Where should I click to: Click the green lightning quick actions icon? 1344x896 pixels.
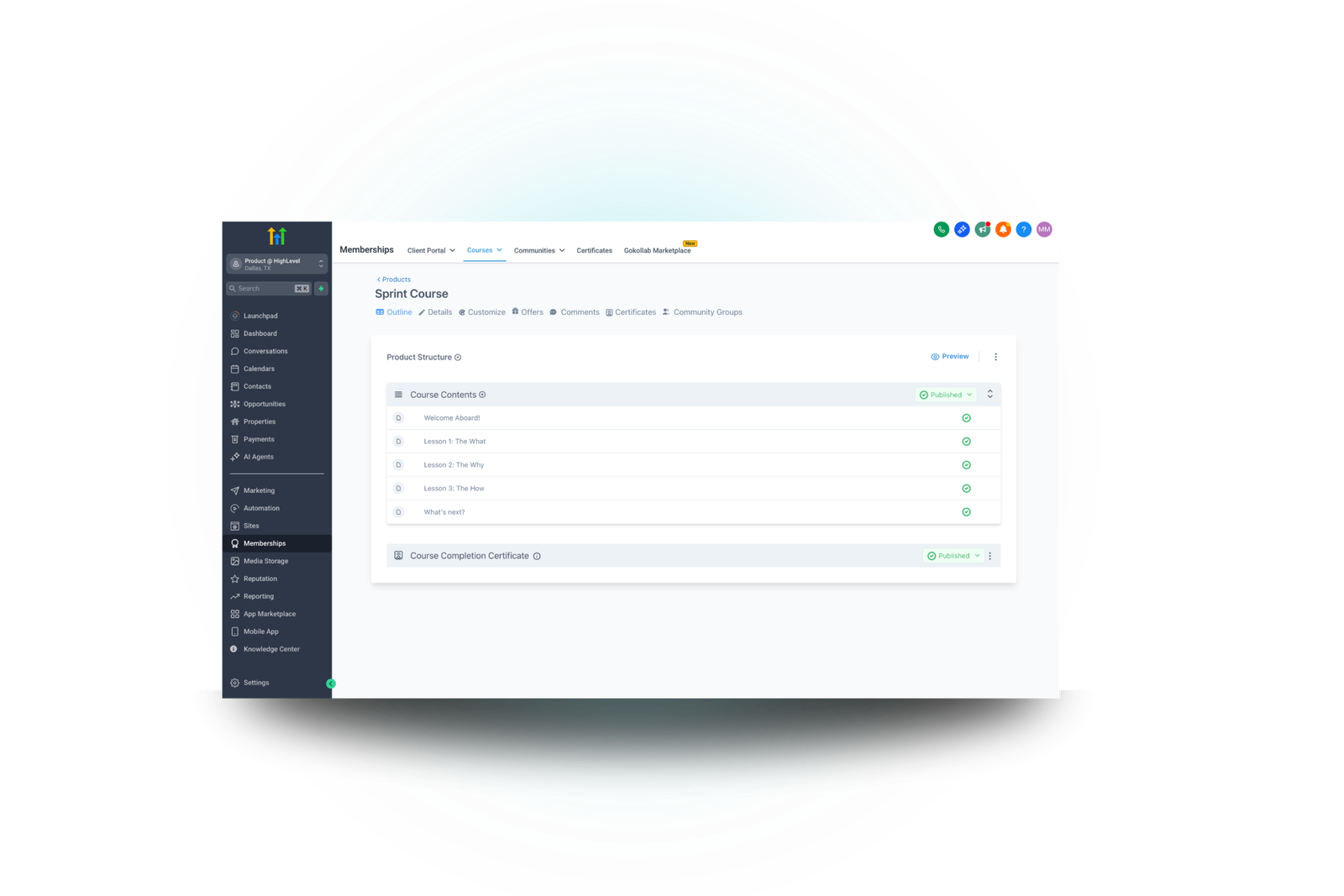click(x=321, y=289)
